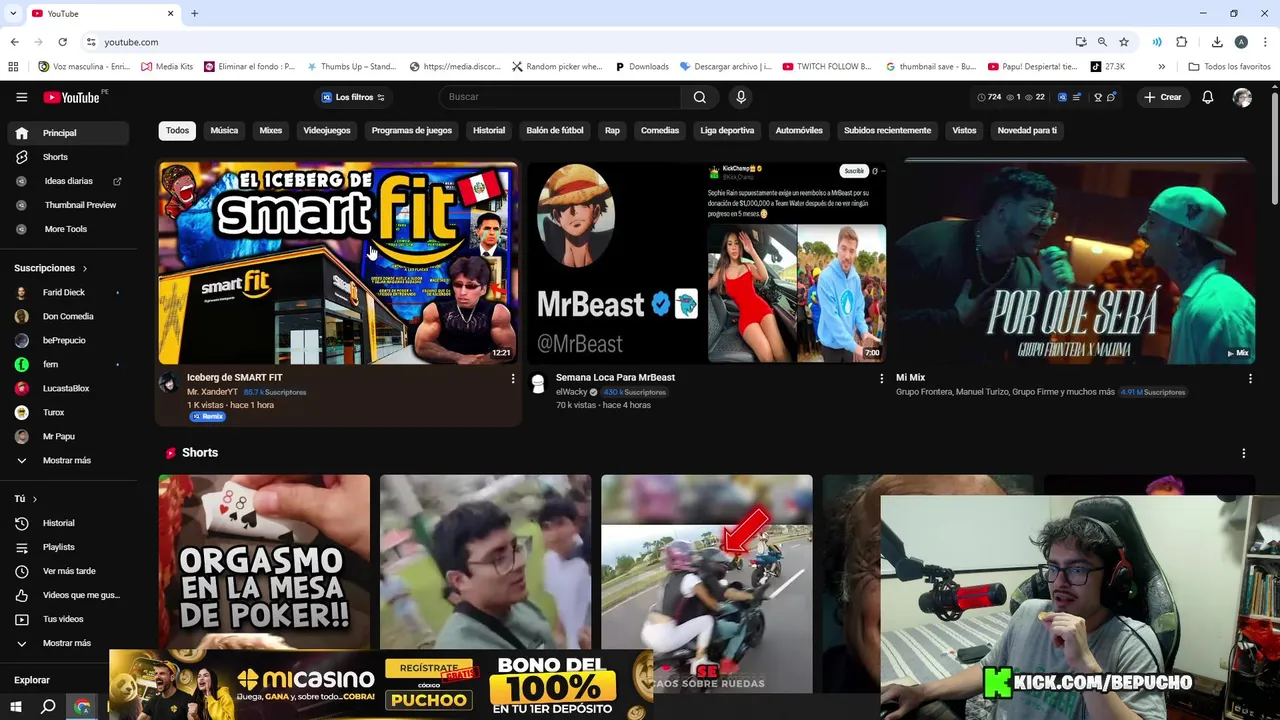Open the account avatar menu
The width and height of the screenshot is (1280, 720).
(1242, 97)
